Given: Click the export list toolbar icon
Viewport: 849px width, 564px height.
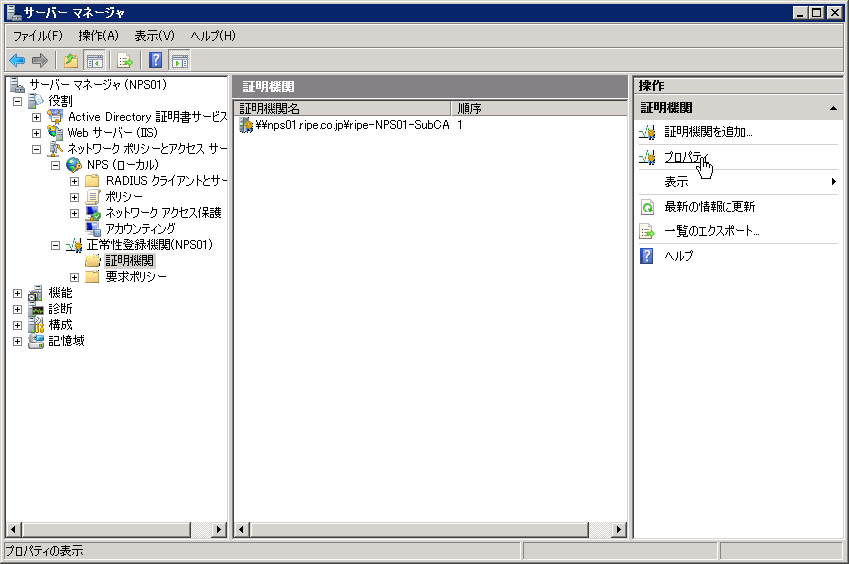Looking at the screenshot, I should tap(125, 61).
